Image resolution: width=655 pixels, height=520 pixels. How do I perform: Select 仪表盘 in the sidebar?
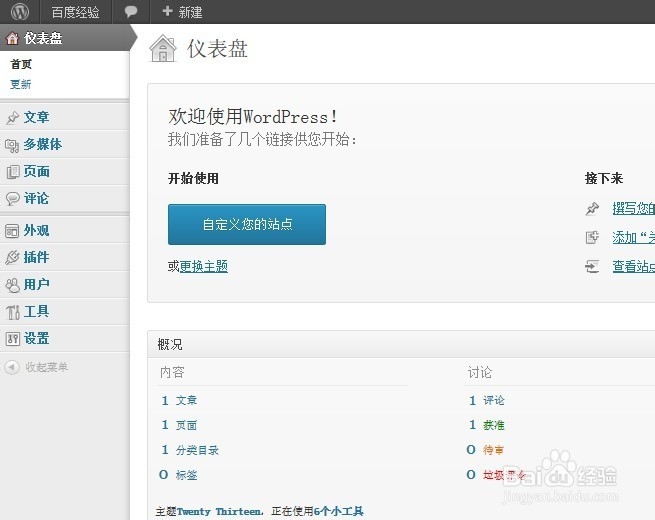pos(43,38)
